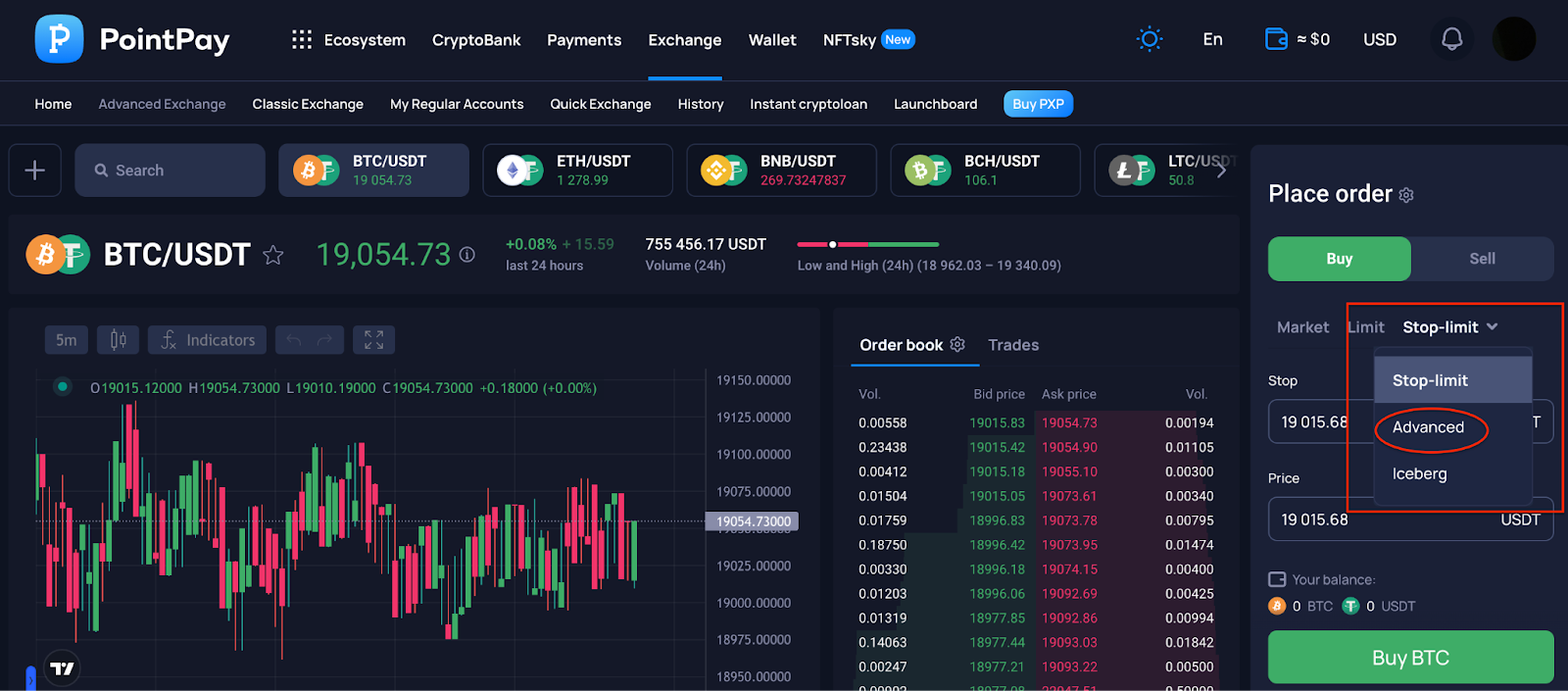
Task: Click the PointPay logo icon
Action: (x=59, y=39)
